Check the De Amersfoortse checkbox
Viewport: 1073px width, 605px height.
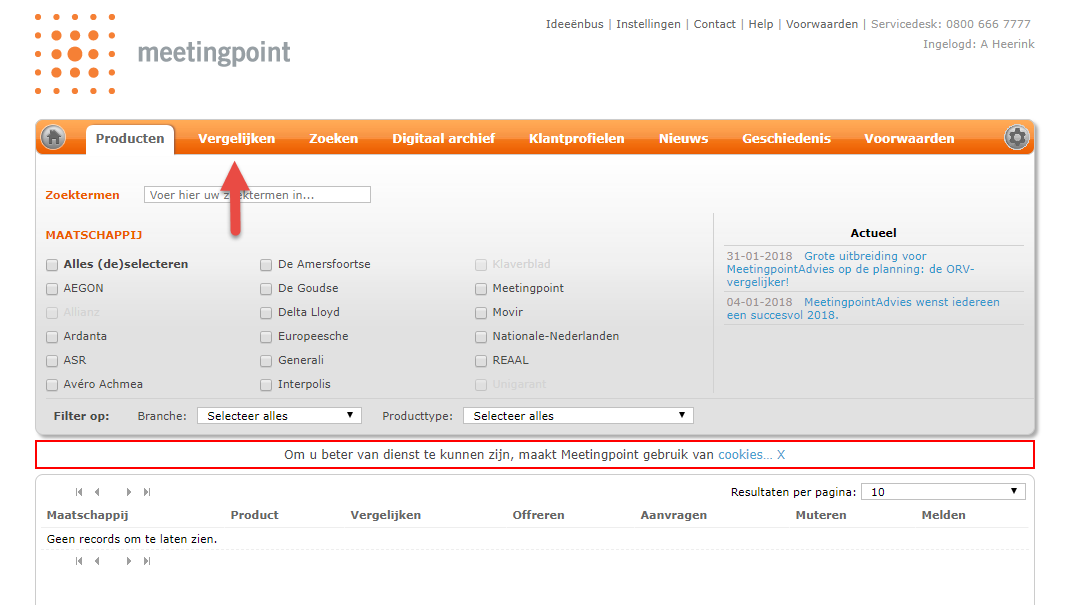pyautogui.click(x=266, y=265)
